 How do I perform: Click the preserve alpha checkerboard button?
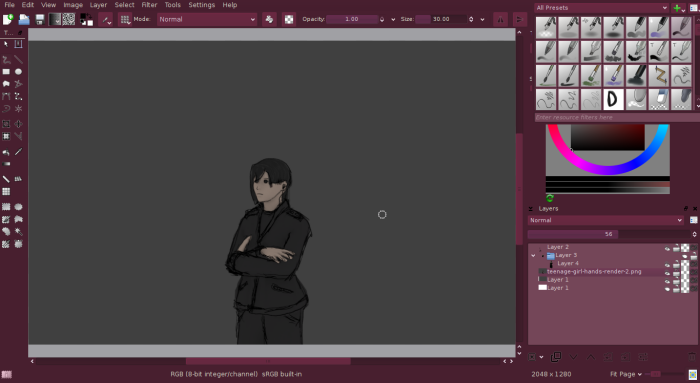[x=289, y=19]
